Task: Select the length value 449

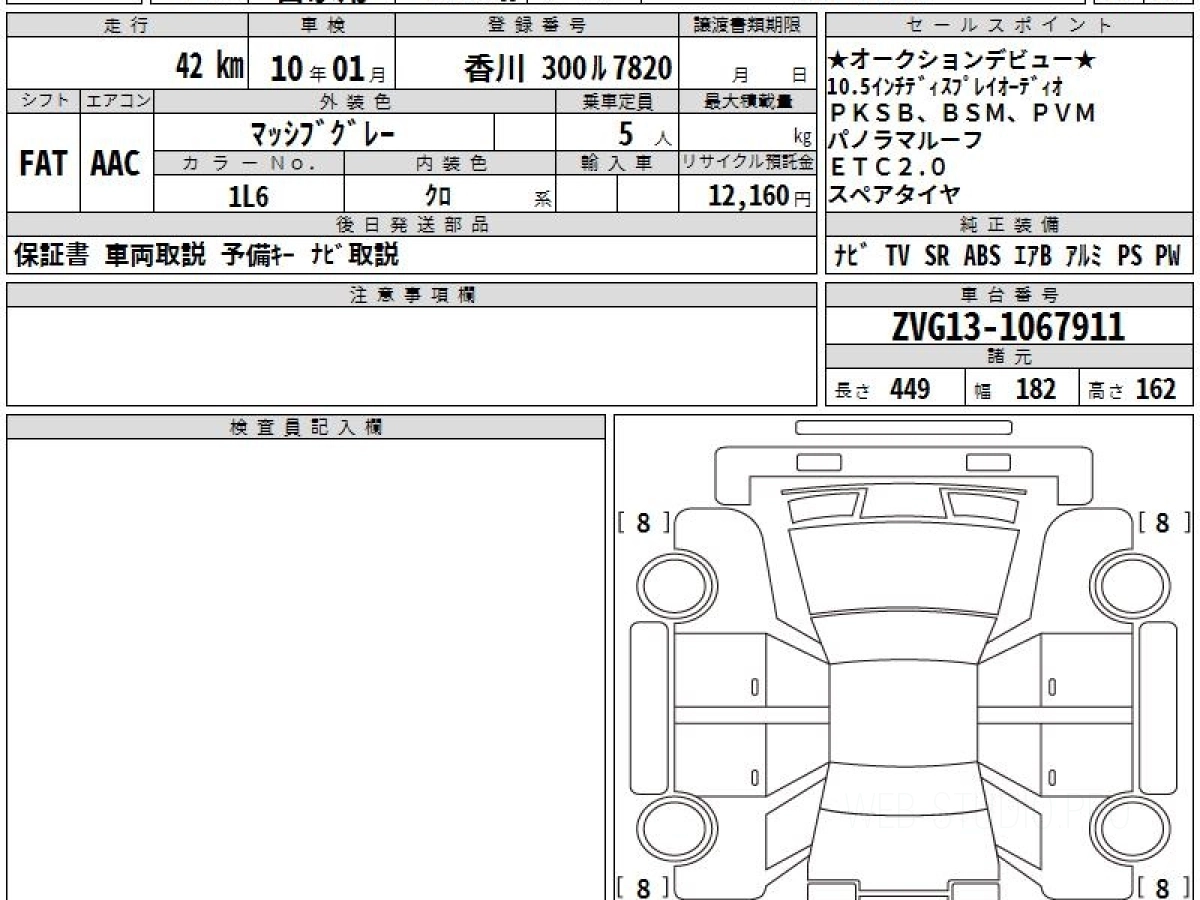Action: [910, 389]
